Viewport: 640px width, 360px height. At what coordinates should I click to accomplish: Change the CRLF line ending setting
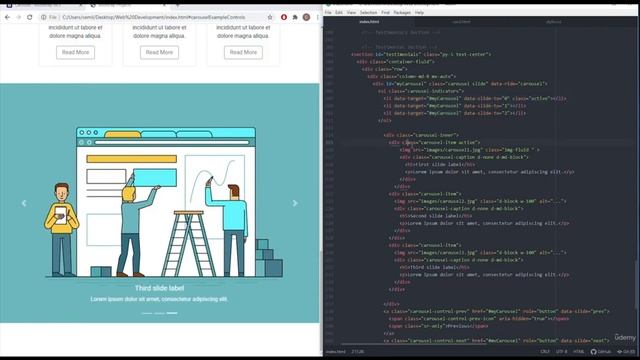pyautogui.click(x=545, y=351)
